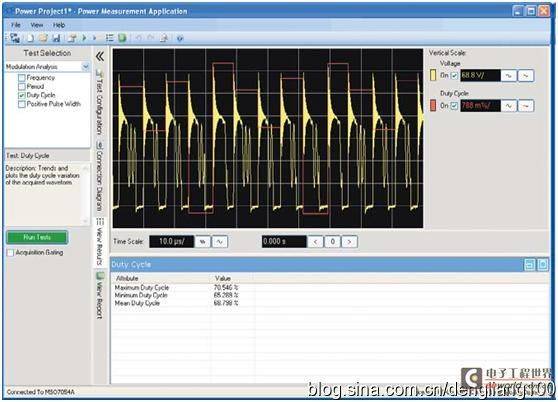Click the new project toolbar icon
The image size is (558, 402).
(x=30, y=38)
